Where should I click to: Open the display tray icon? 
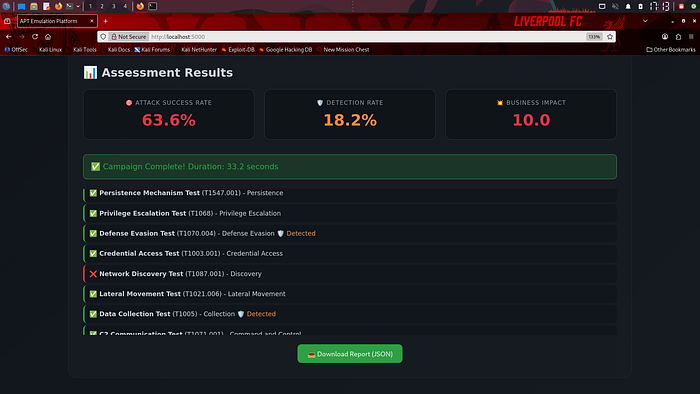(602, 6)
